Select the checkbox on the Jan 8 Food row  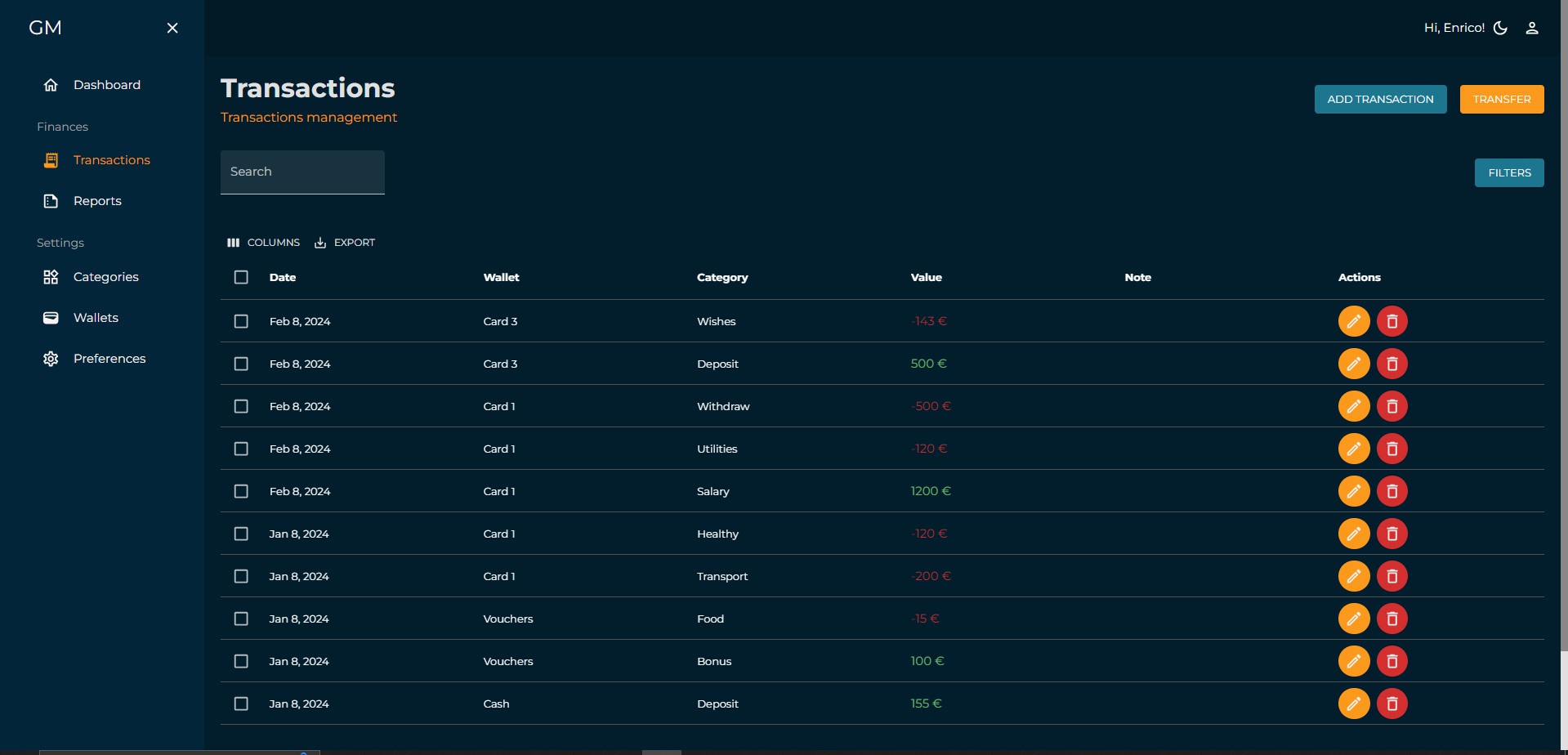[241, 619]
